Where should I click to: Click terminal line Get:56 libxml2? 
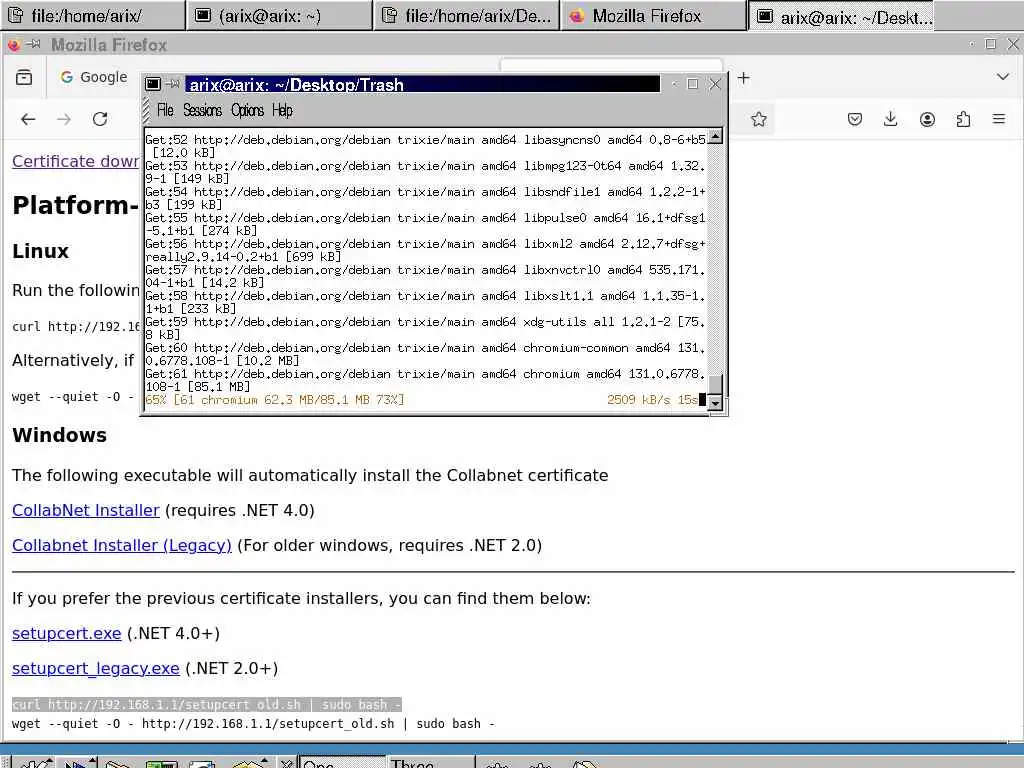click(425, 249)
